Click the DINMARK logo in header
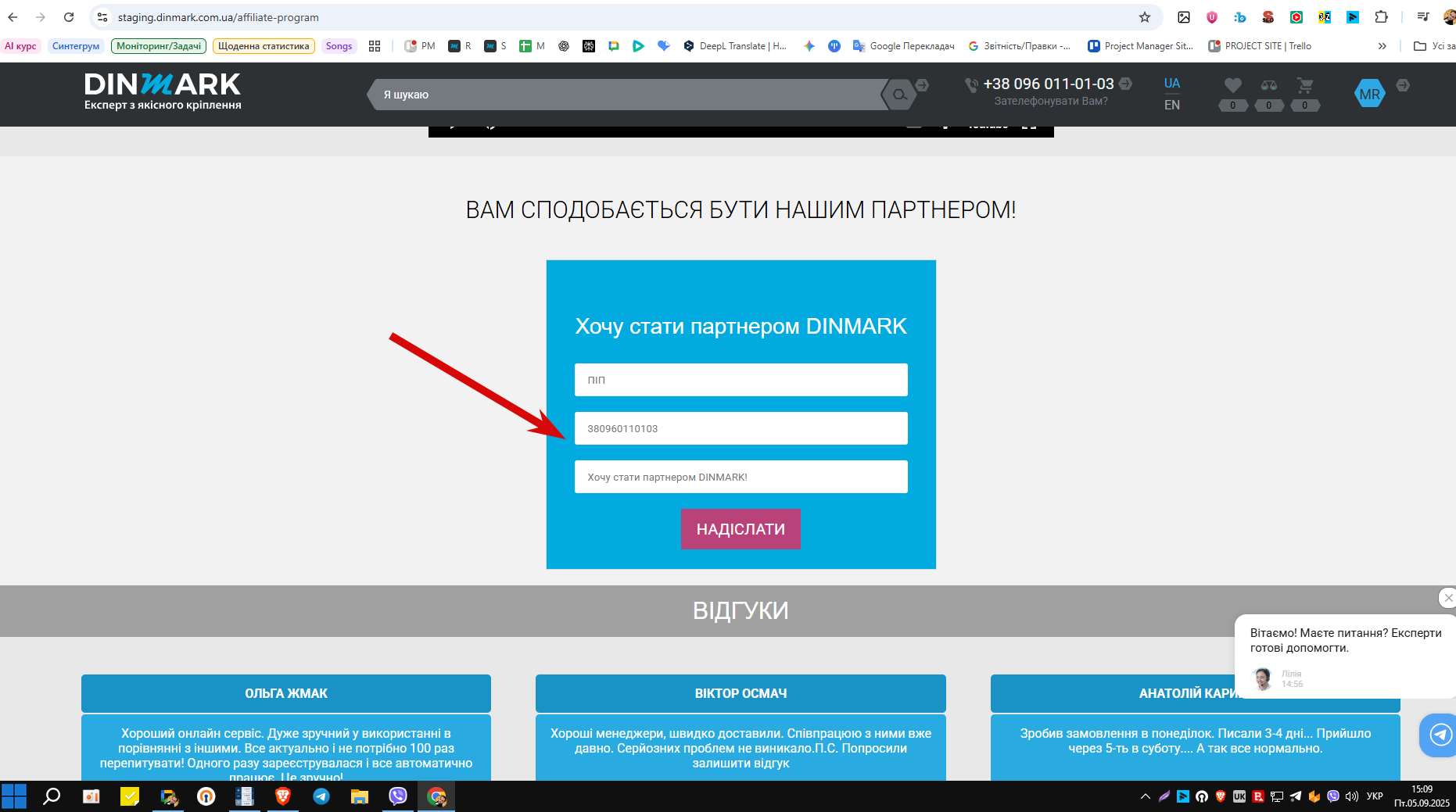Image resolution: width=1456 pixels, height=812 pixels. point(163,91)
